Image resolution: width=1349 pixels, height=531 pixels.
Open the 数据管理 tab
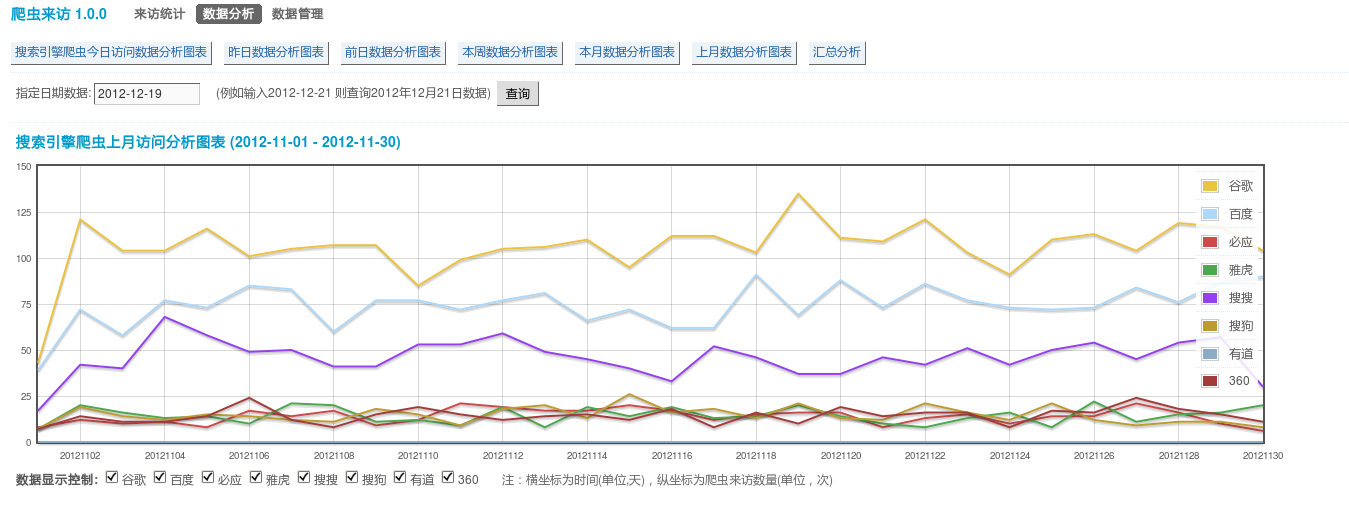pos(297,14)
